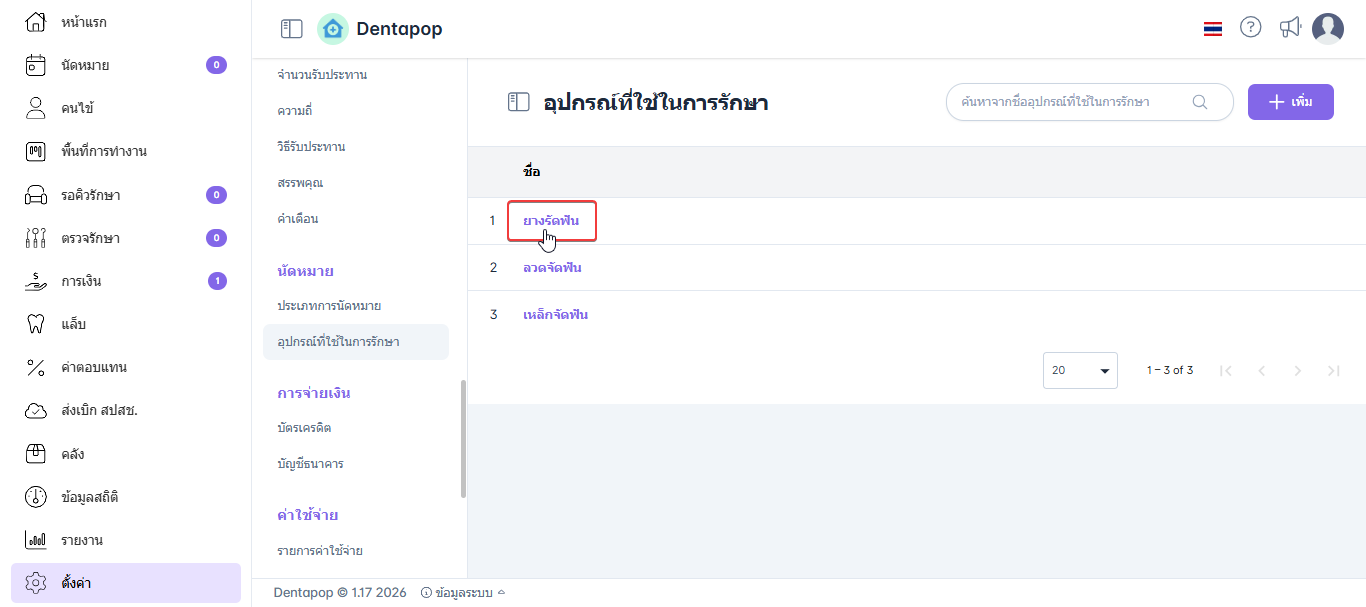Screen dimensions: 1366x607
Task: Click the ค่าใช้จ่าย section heading
Action: (x=308, y=515)
